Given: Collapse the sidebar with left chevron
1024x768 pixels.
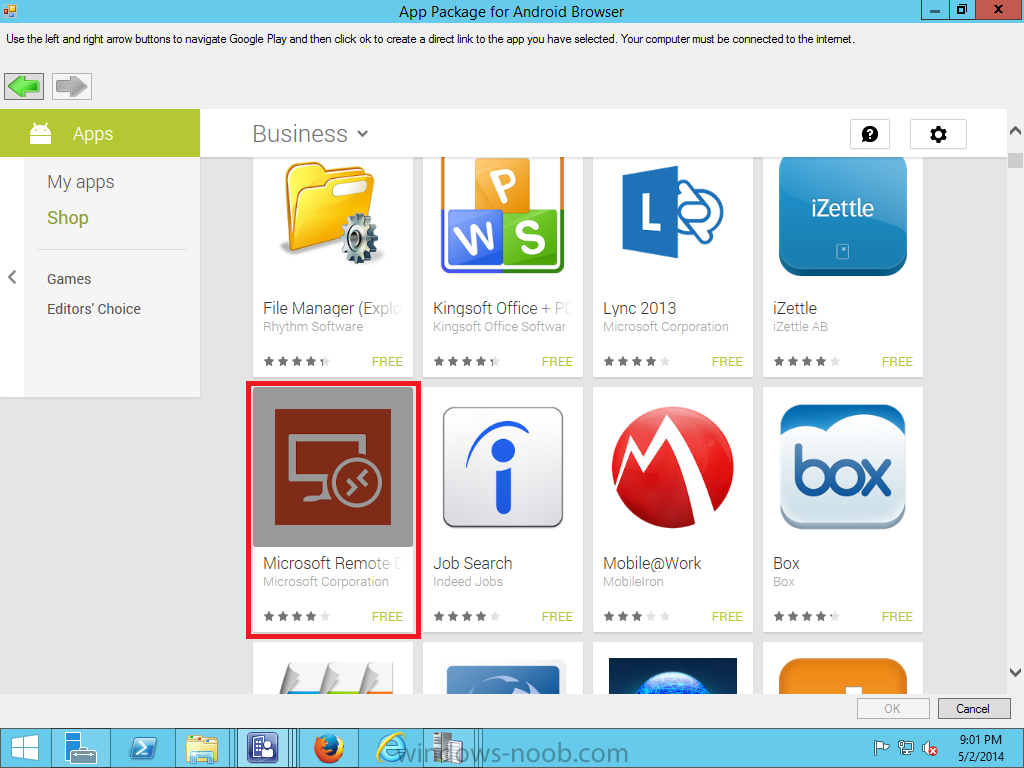Looking at the screenshot, I should 12,277.
